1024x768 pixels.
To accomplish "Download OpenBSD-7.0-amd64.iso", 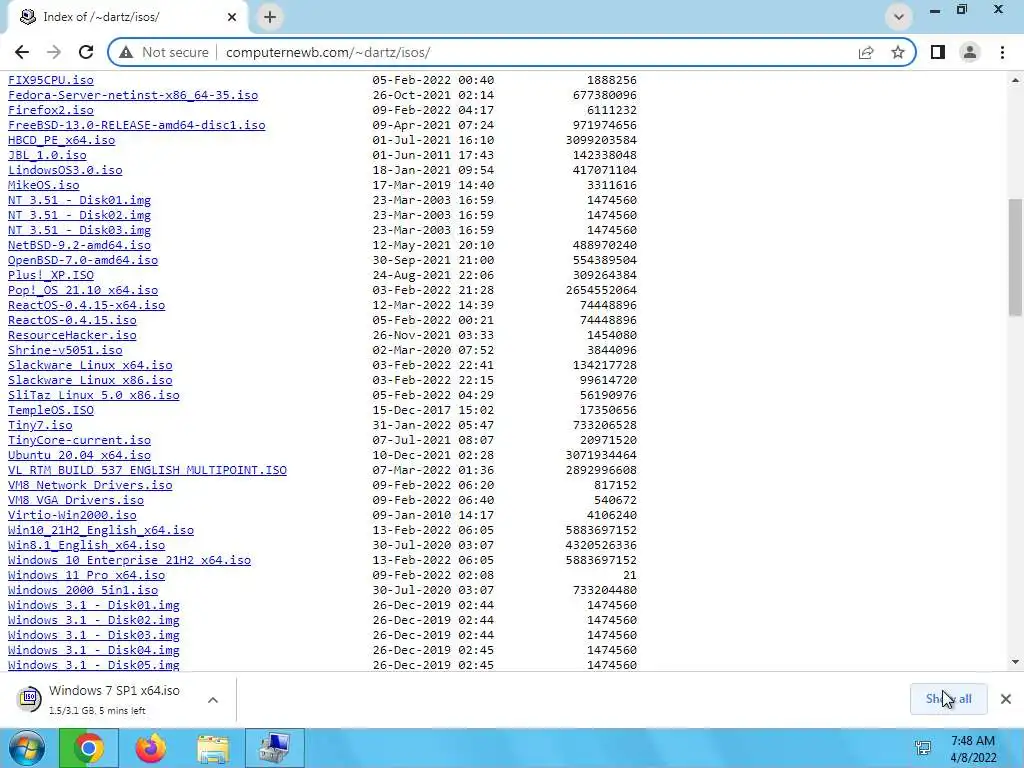I will coord(83,261).
